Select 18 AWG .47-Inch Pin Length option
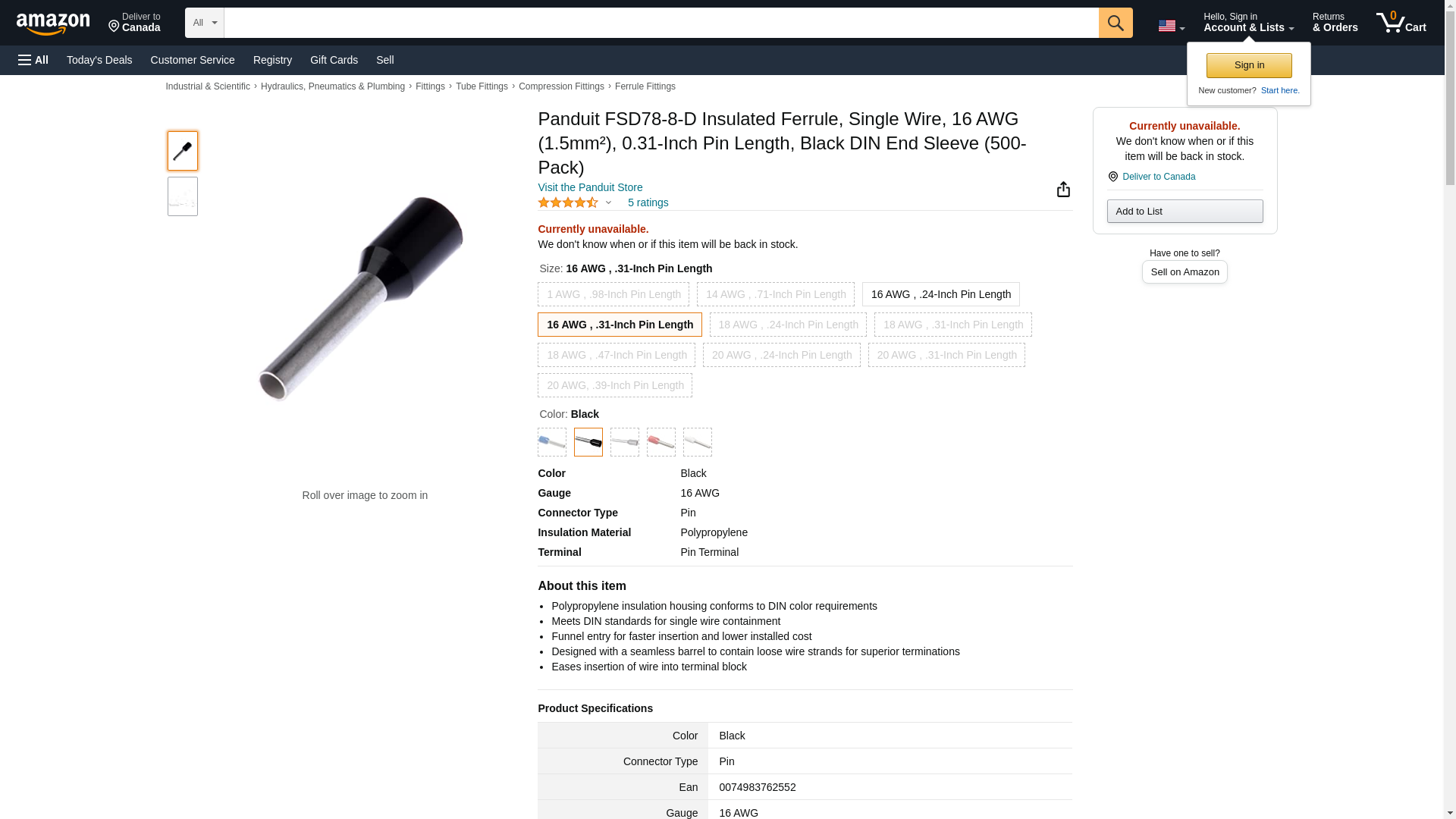Image resolution: width=1456 pixels, height=819 pixels. (616, 355)
